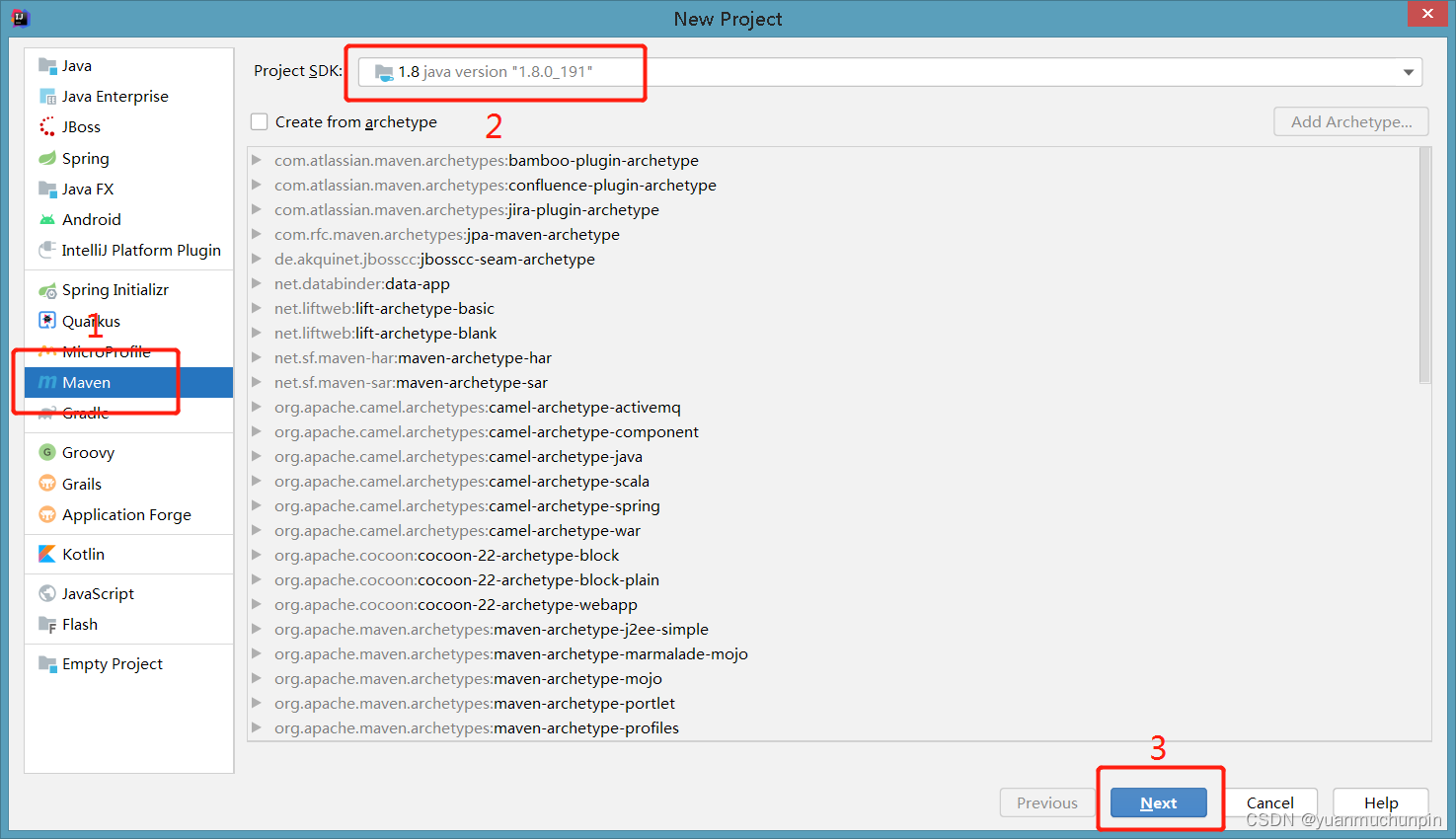Expand net.databinder data-app node

click(257, 283)
